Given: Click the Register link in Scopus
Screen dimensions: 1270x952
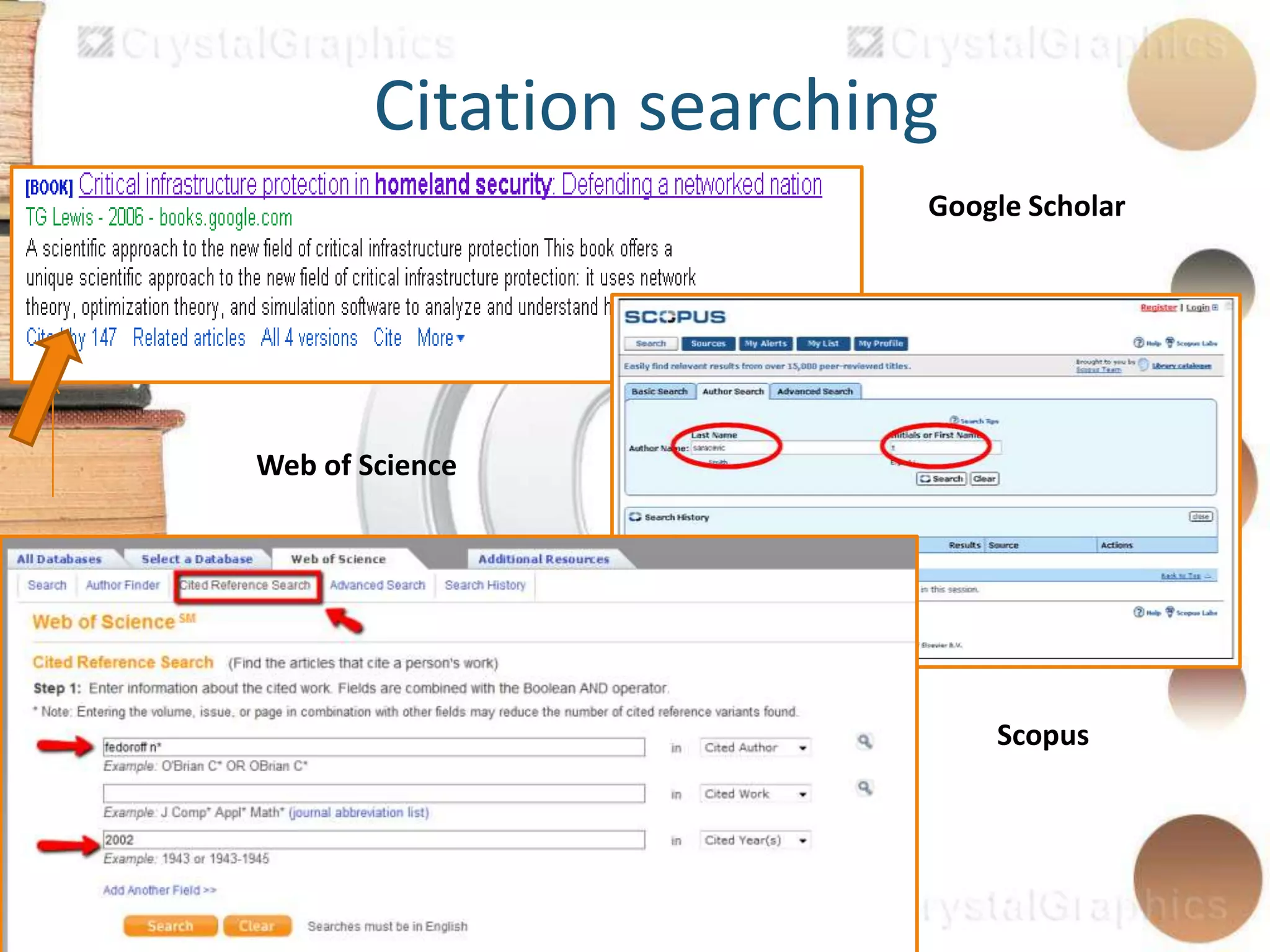Looking at the screenshot, I should point(1158,307).
